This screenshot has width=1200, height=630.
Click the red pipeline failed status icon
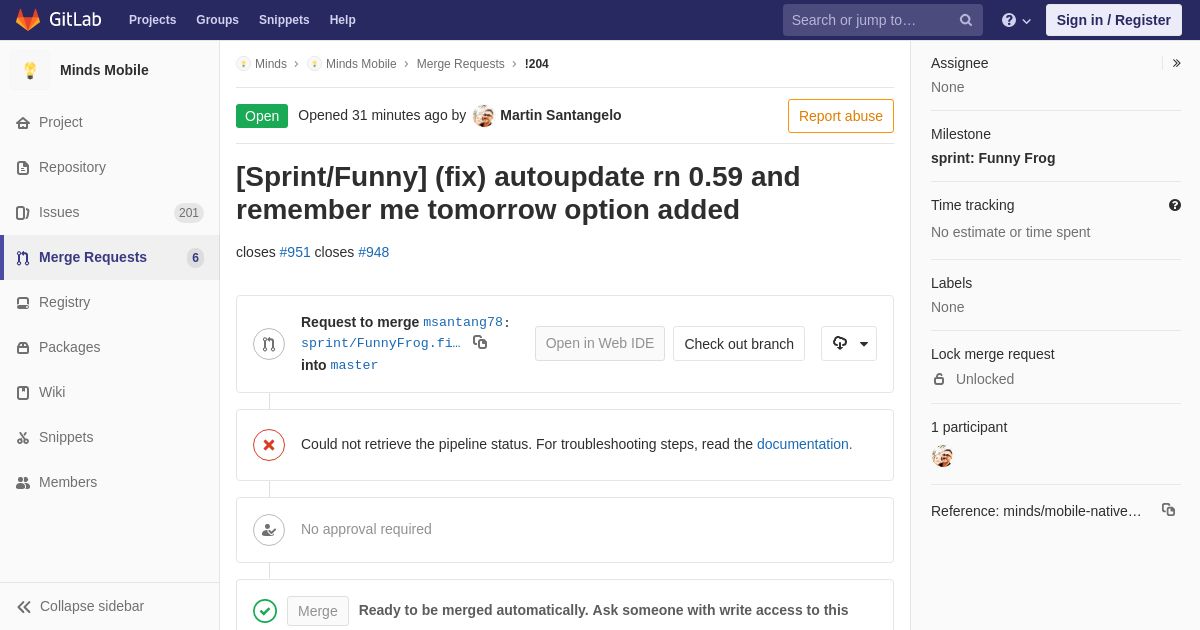[269, 445]
